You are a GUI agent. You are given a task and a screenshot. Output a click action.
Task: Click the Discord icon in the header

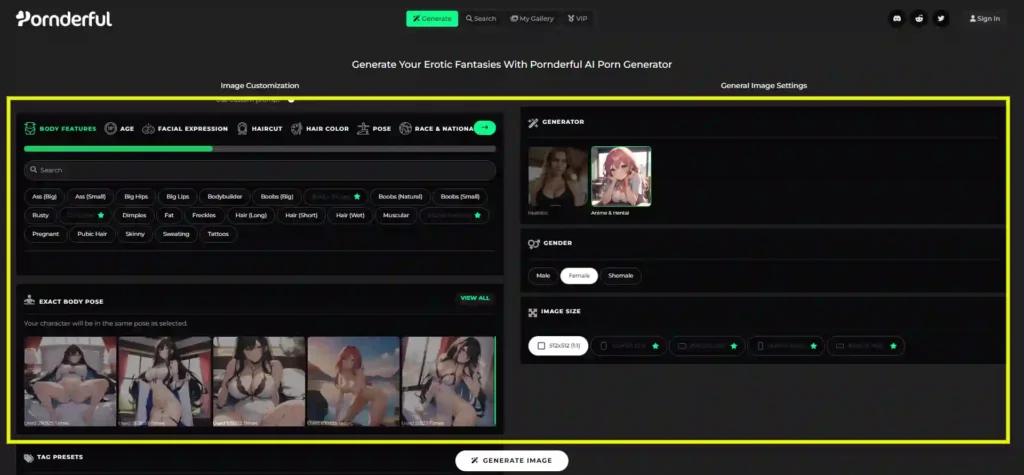click(x=897, y=18)
